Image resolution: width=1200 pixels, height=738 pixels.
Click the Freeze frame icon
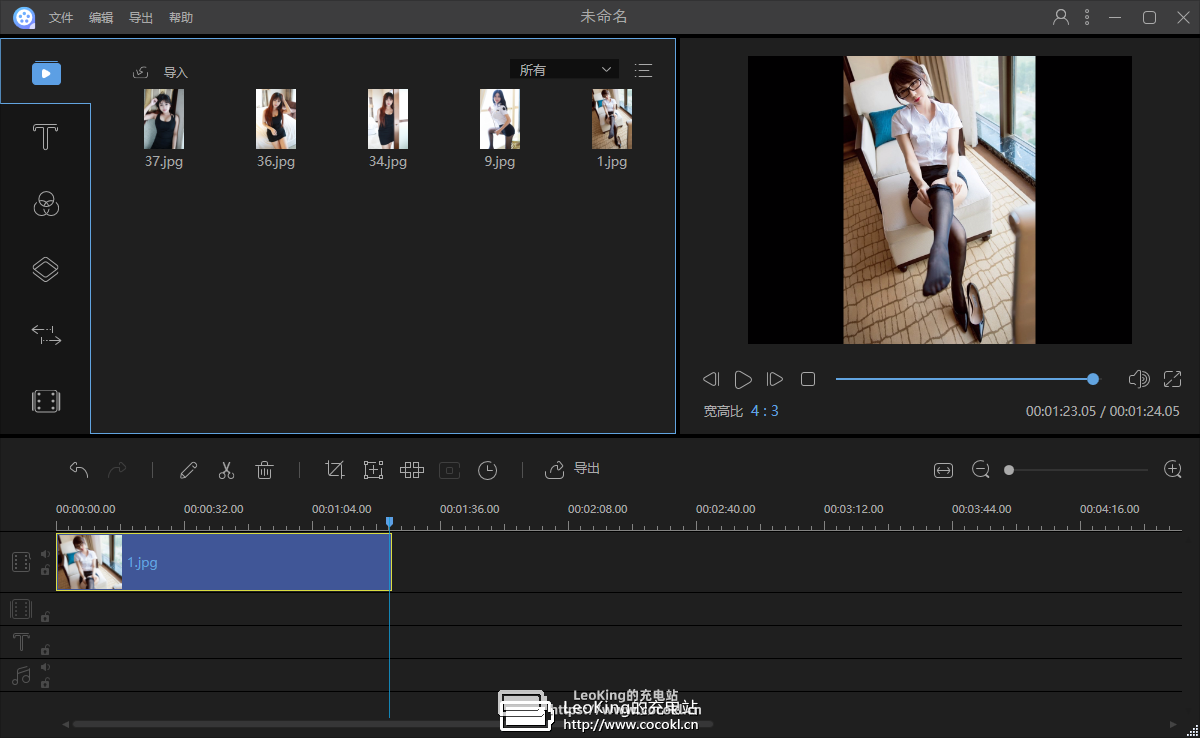[450, 470]
